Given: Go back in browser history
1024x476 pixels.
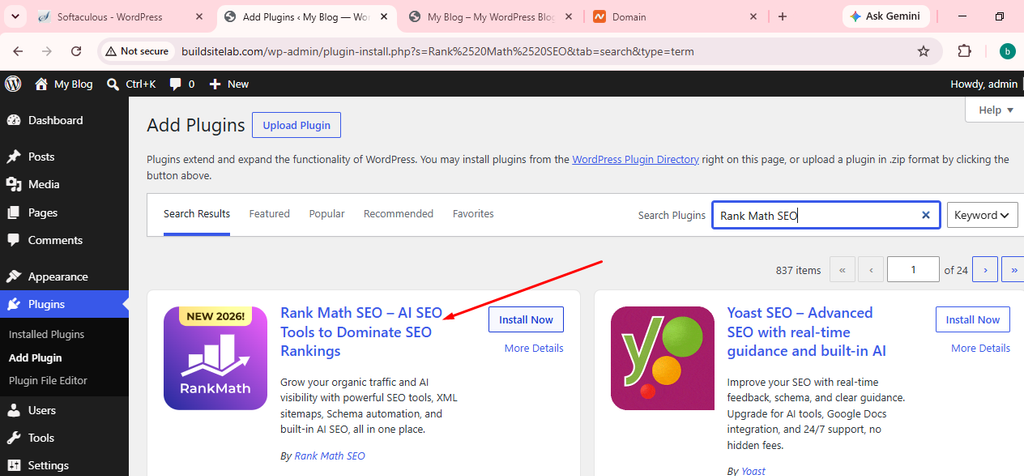Looking at the screenshot, I should click(x=18, y=52).
